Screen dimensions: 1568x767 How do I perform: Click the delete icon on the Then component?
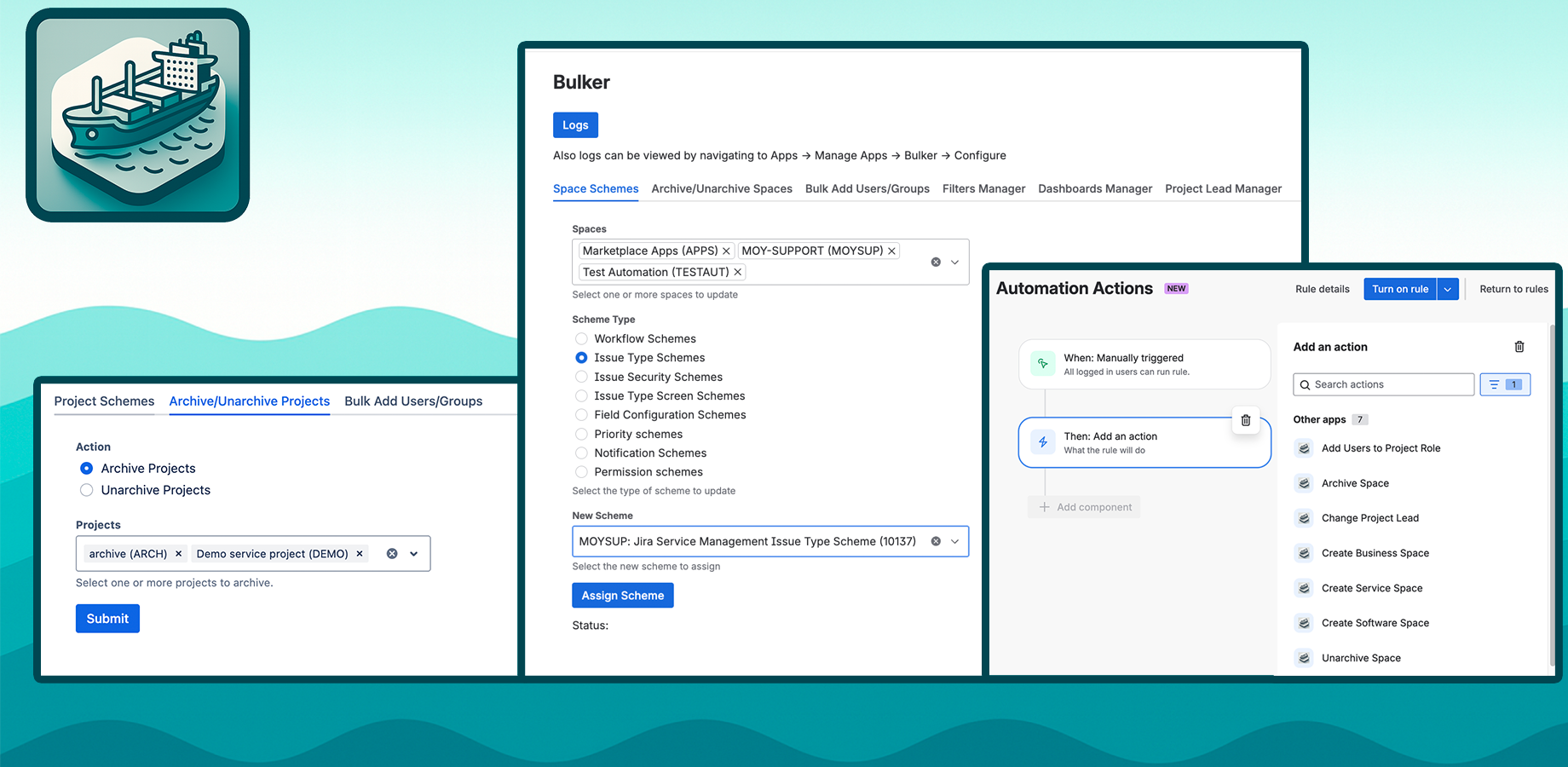1245,419
